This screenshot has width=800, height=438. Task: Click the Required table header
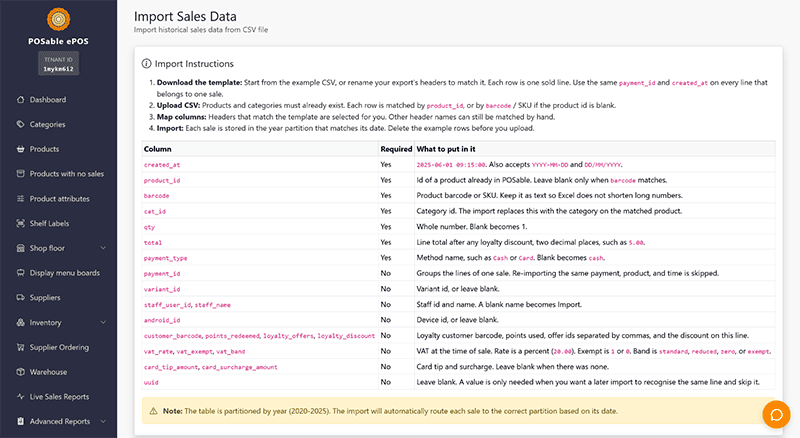pos(396,149)
